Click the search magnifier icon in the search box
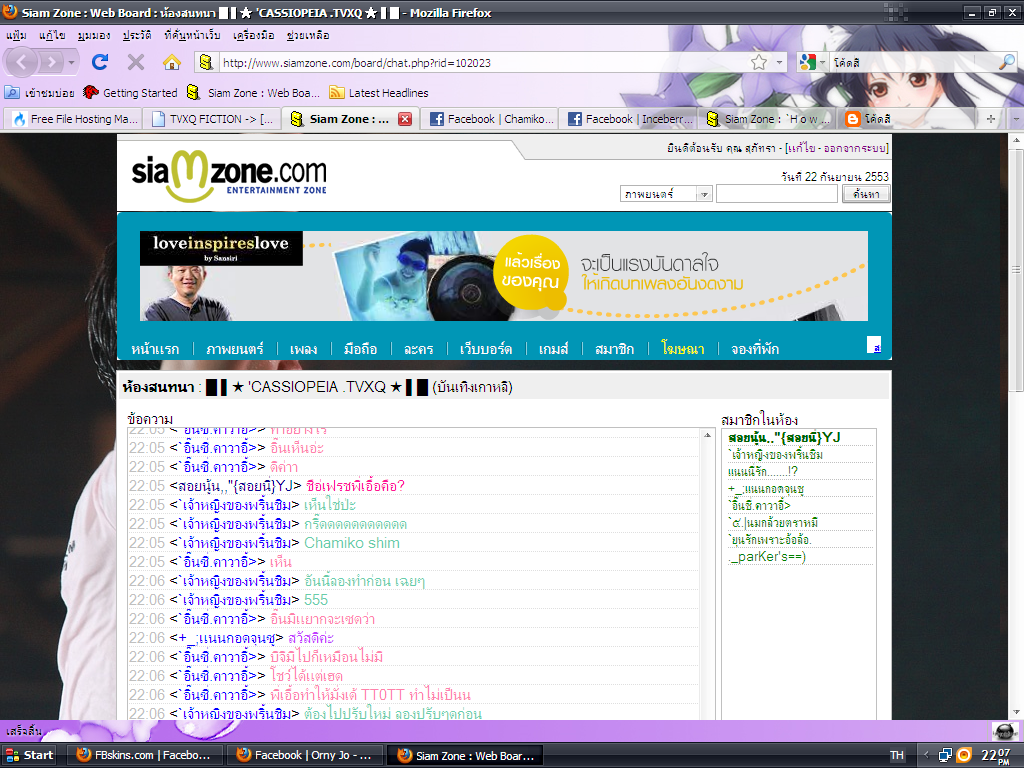 coord(1006,62)
